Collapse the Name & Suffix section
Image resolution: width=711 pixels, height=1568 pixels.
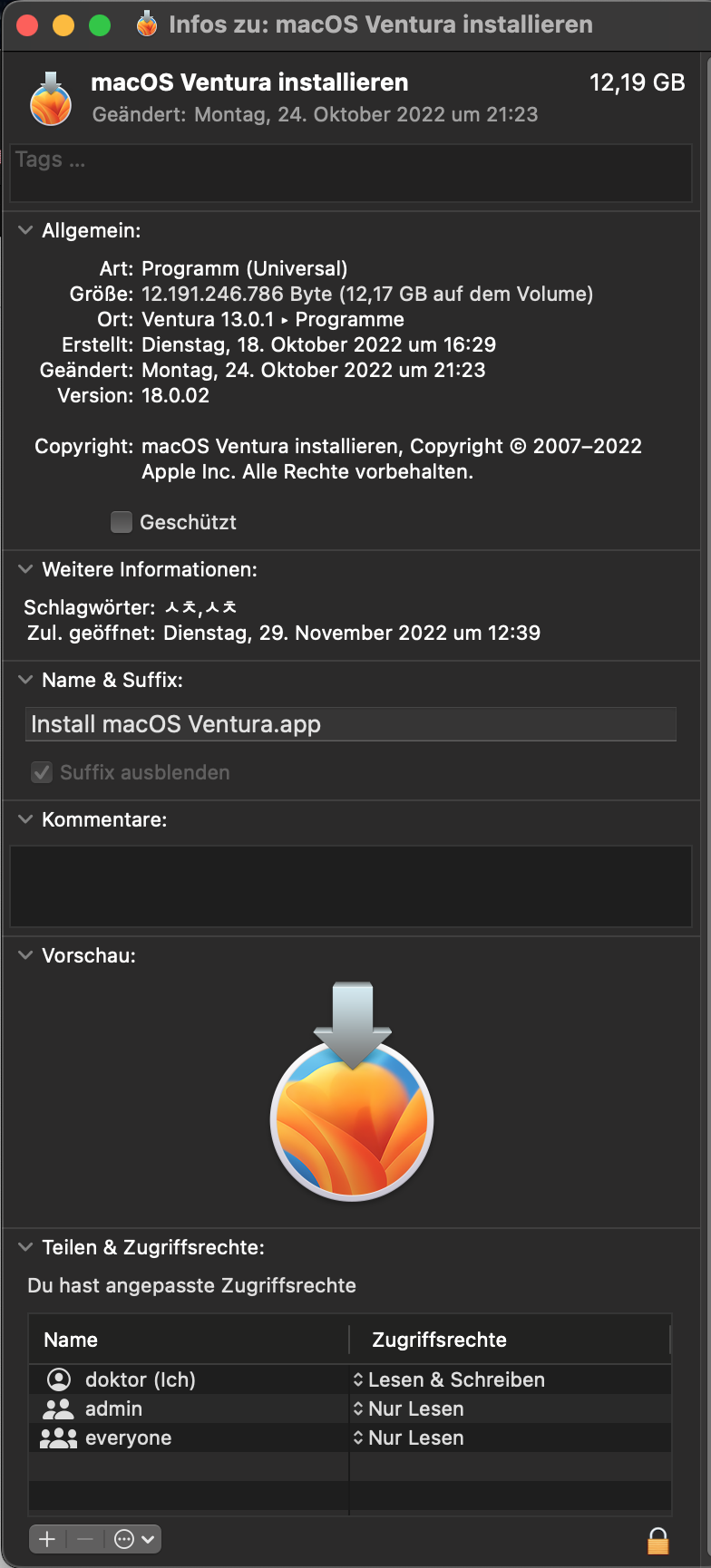pos(25,680)
